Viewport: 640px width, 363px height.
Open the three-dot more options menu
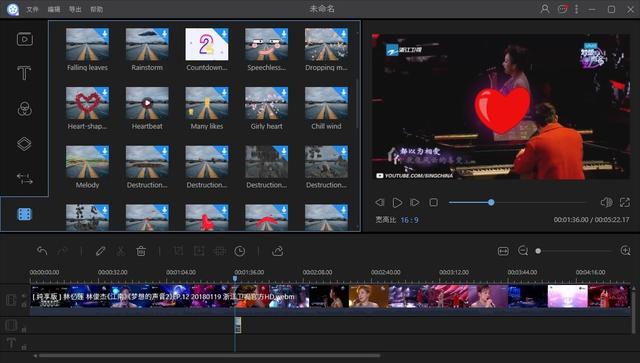coord(576,9)
